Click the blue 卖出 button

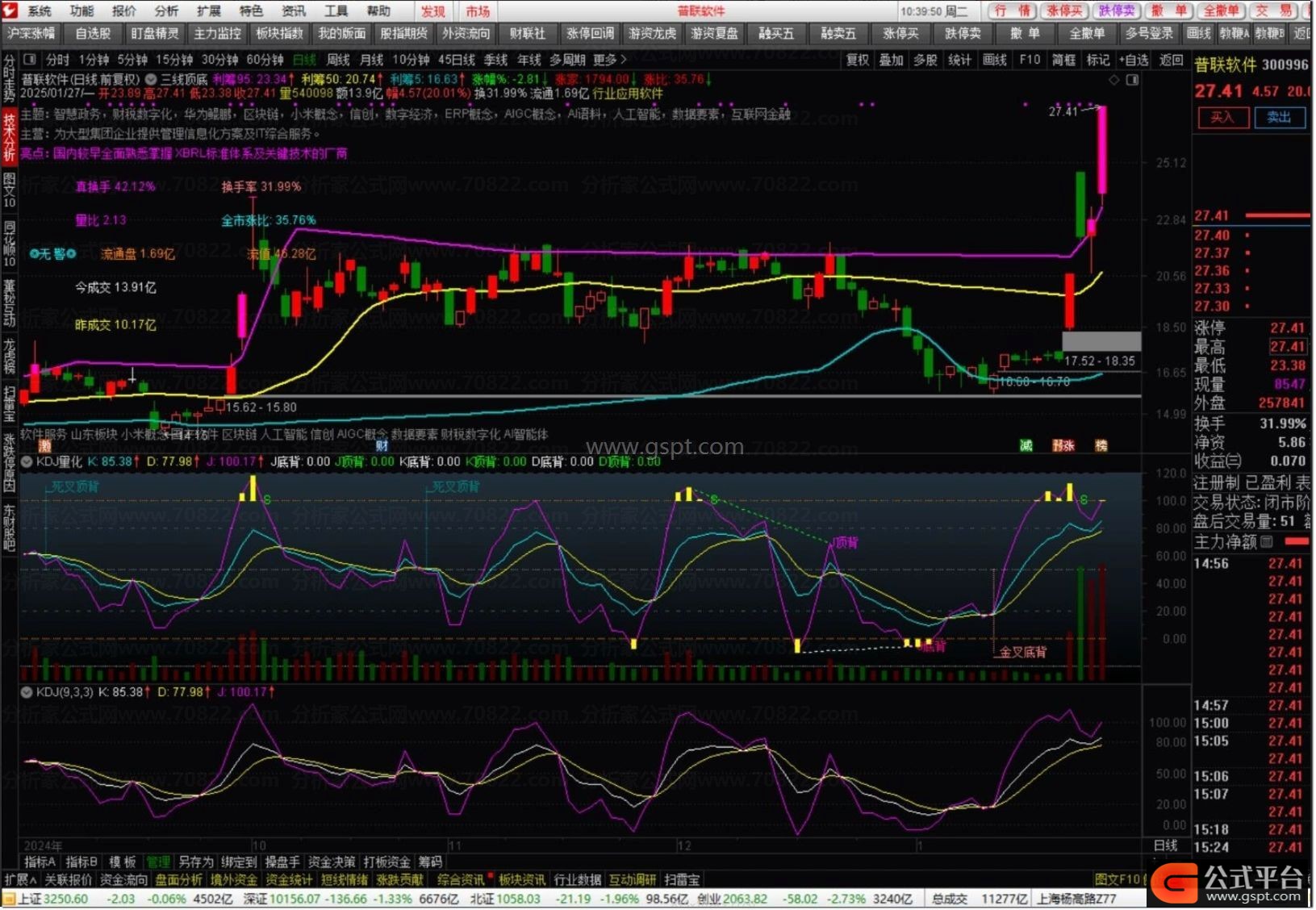click(1279, 117)
